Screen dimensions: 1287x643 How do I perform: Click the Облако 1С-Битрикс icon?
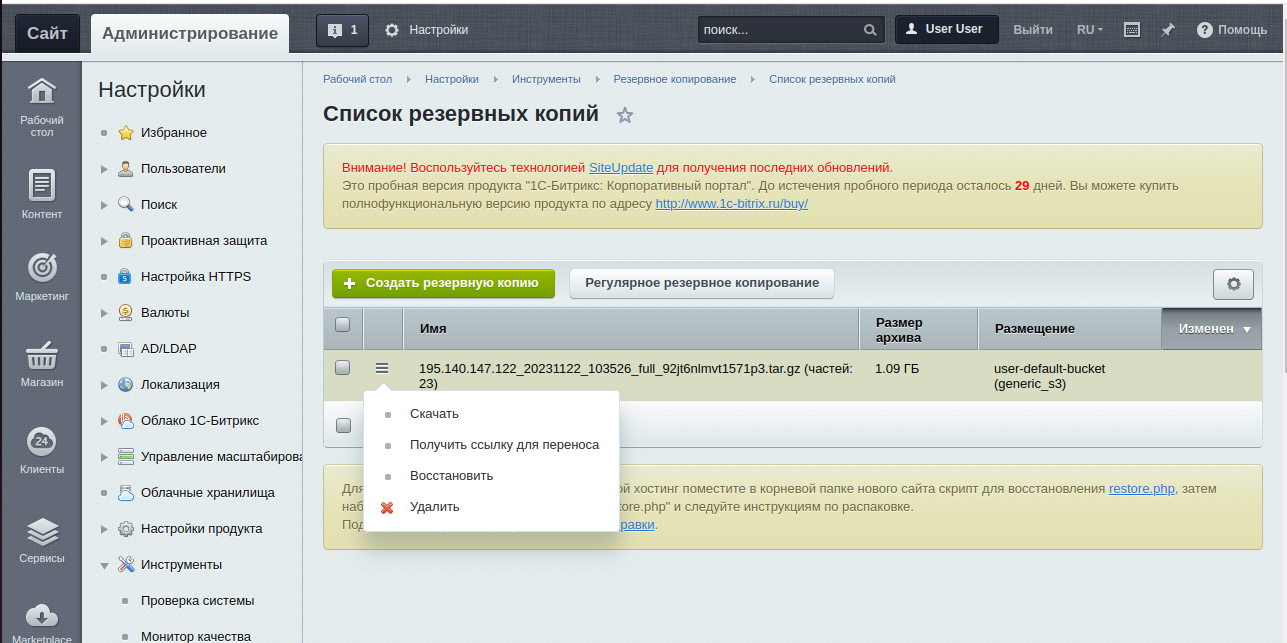click(x=125, y=421)
